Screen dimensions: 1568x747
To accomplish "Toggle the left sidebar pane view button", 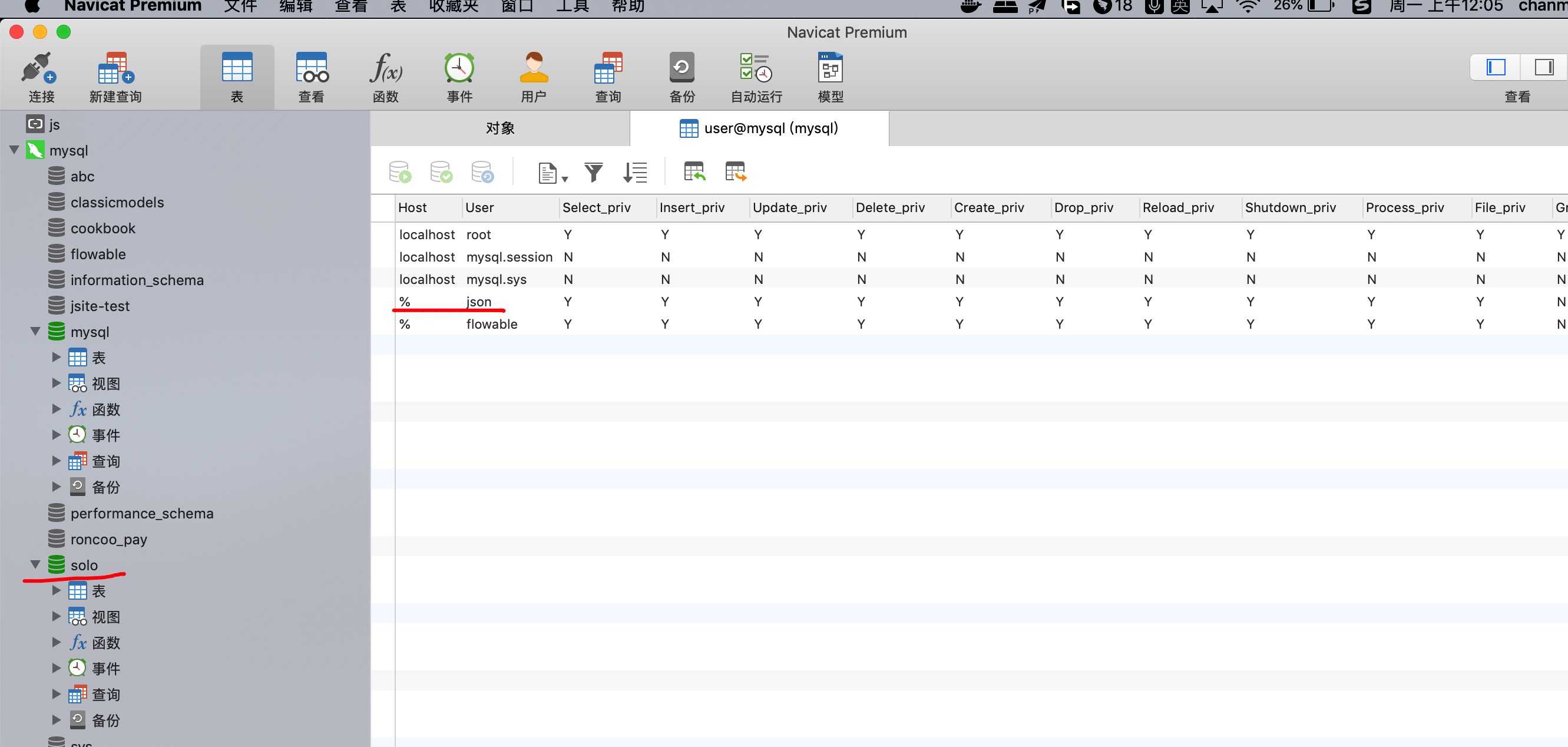I will (x=1496, y=67).
